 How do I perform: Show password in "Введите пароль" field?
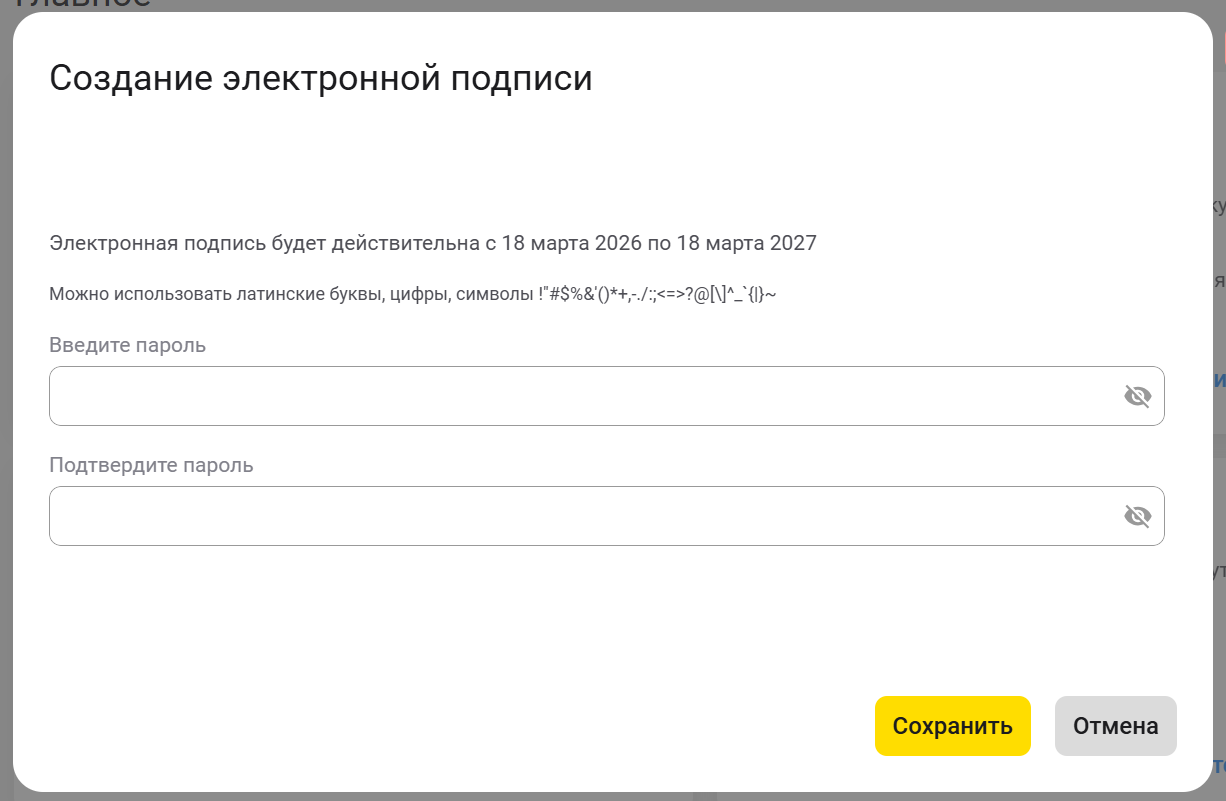tap(1137, 397)
